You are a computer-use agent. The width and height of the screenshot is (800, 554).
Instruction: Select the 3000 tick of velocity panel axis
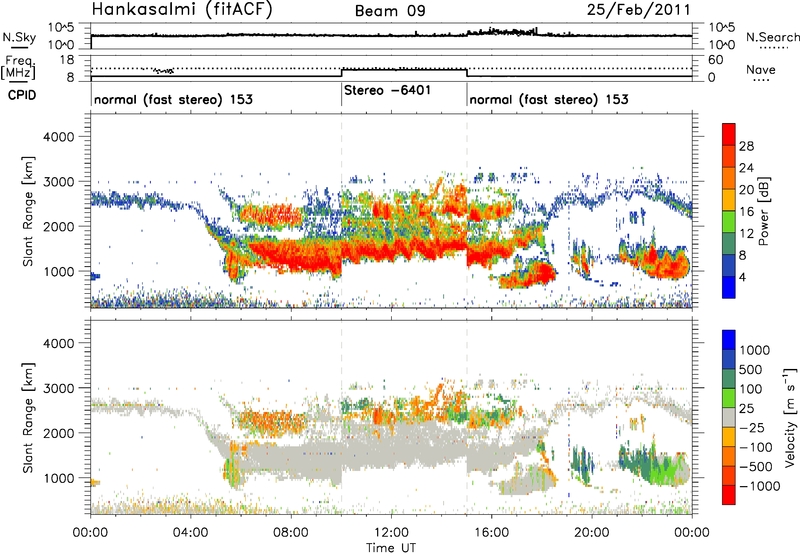click(58, 388)
